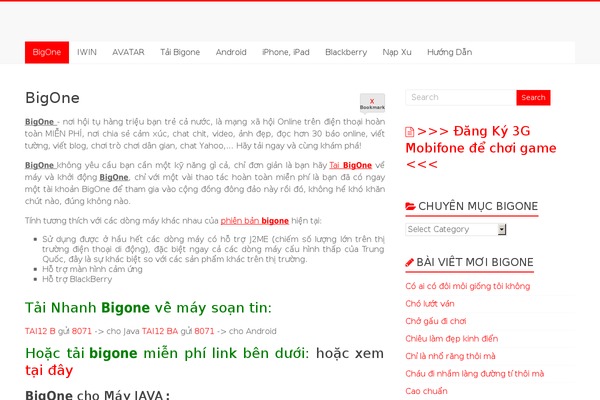600x400 pixels.
Task: Click the TAI12 BA SMS code text
Action: coord(160,331)
